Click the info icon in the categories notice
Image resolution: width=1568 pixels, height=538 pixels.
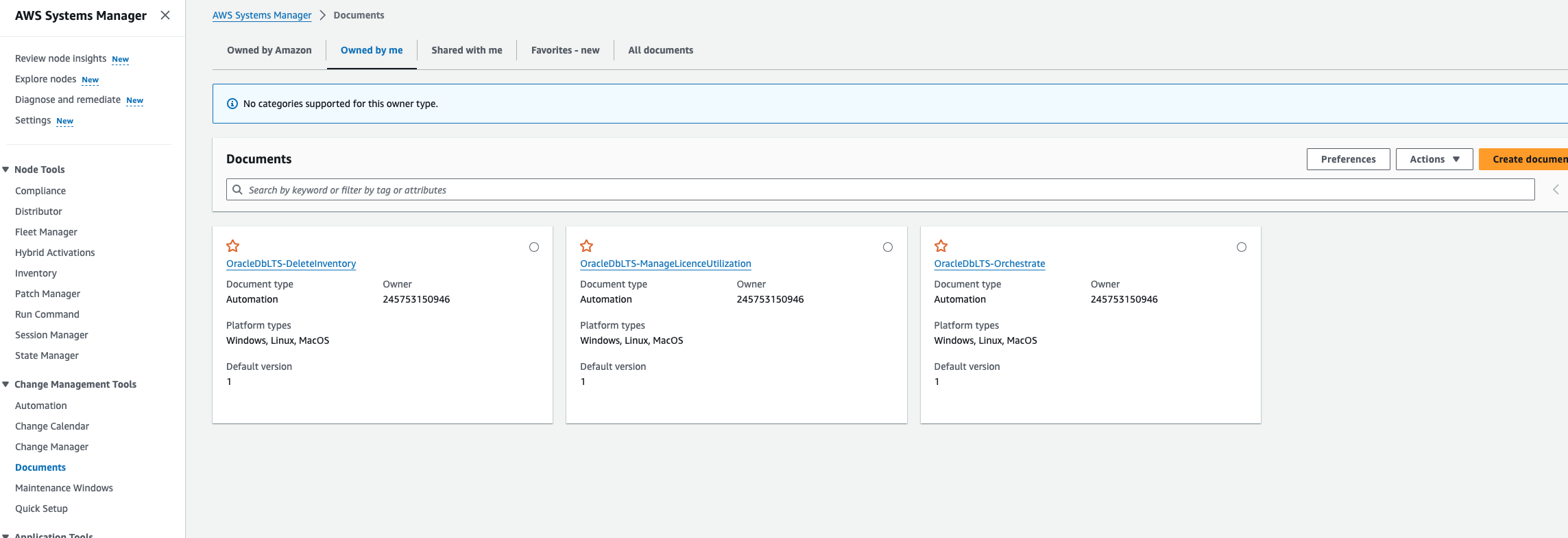tap(232, 104)
